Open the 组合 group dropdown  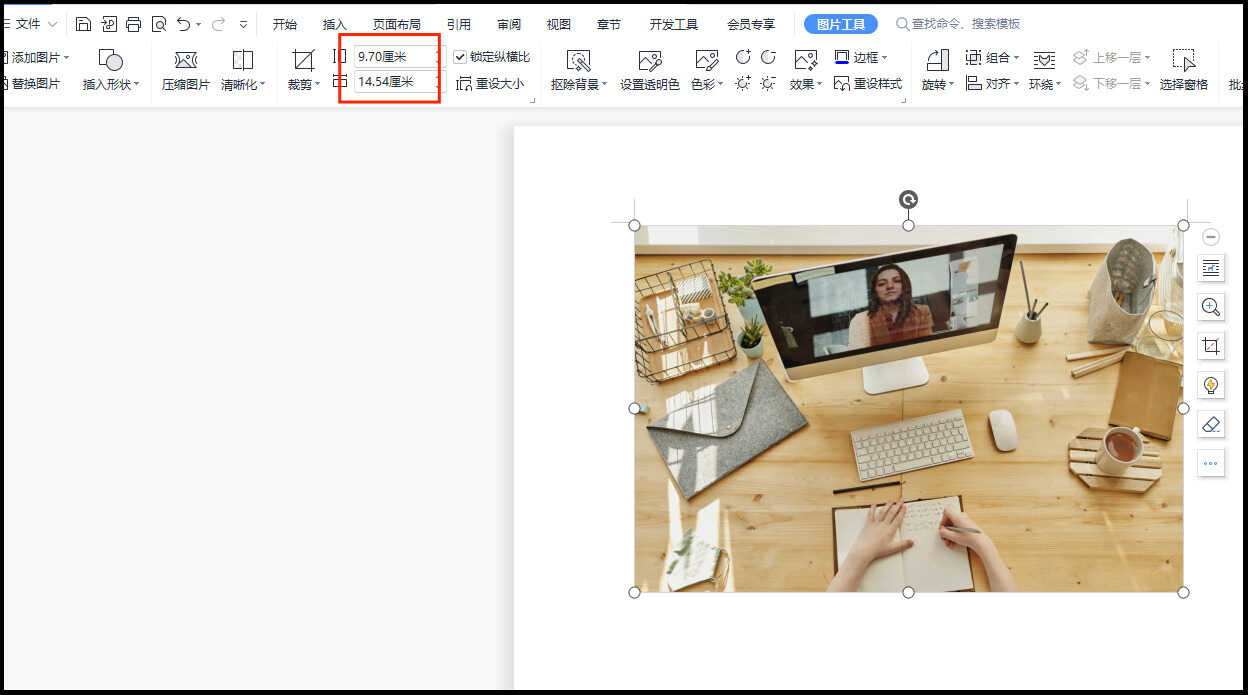tap(1016, 58)
